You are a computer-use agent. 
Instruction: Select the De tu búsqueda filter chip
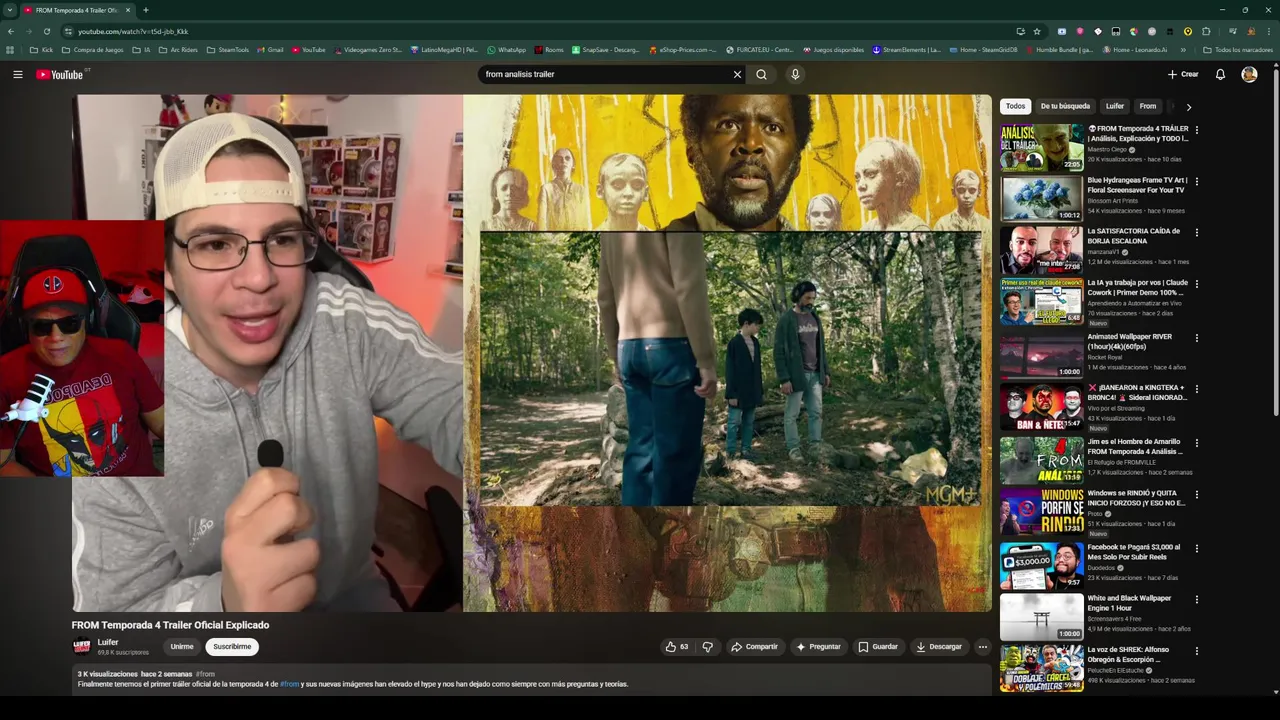coord(1065,106)
